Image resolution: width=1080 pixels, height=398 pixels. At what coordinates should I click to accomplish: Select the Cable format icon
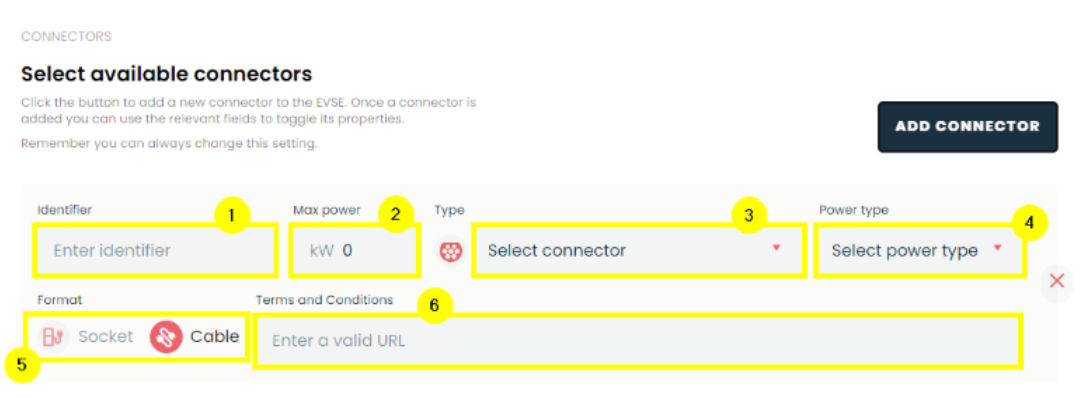pos(166,337)
